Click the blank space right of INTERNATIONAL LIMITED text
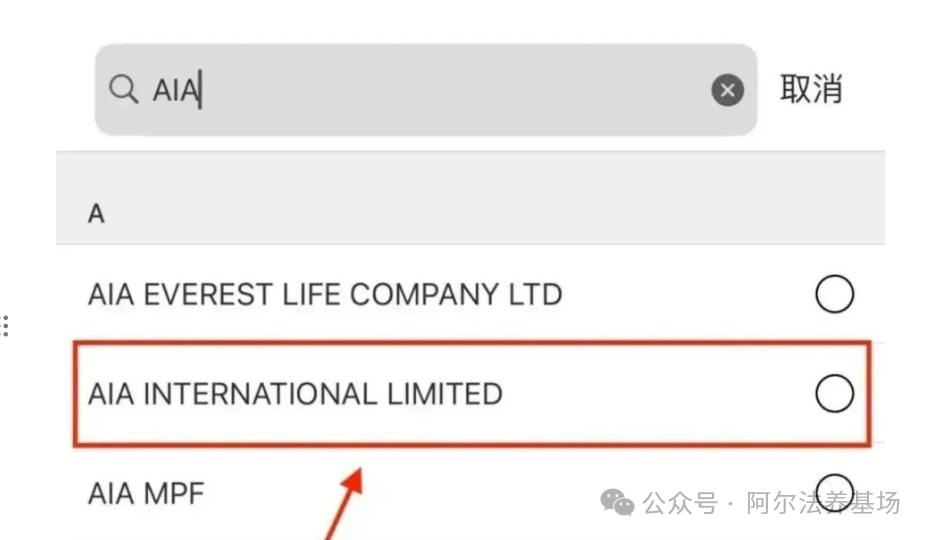Screen dimensions: 930x540 tap(650, 394)
